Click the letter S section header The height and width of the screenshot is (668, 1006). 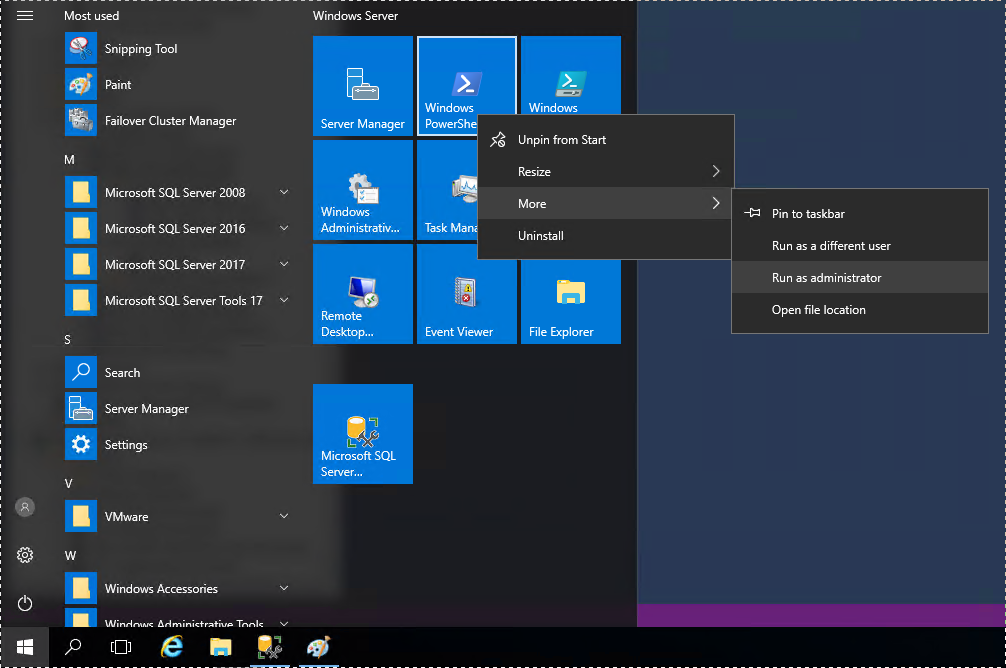(x=67, y=339)
